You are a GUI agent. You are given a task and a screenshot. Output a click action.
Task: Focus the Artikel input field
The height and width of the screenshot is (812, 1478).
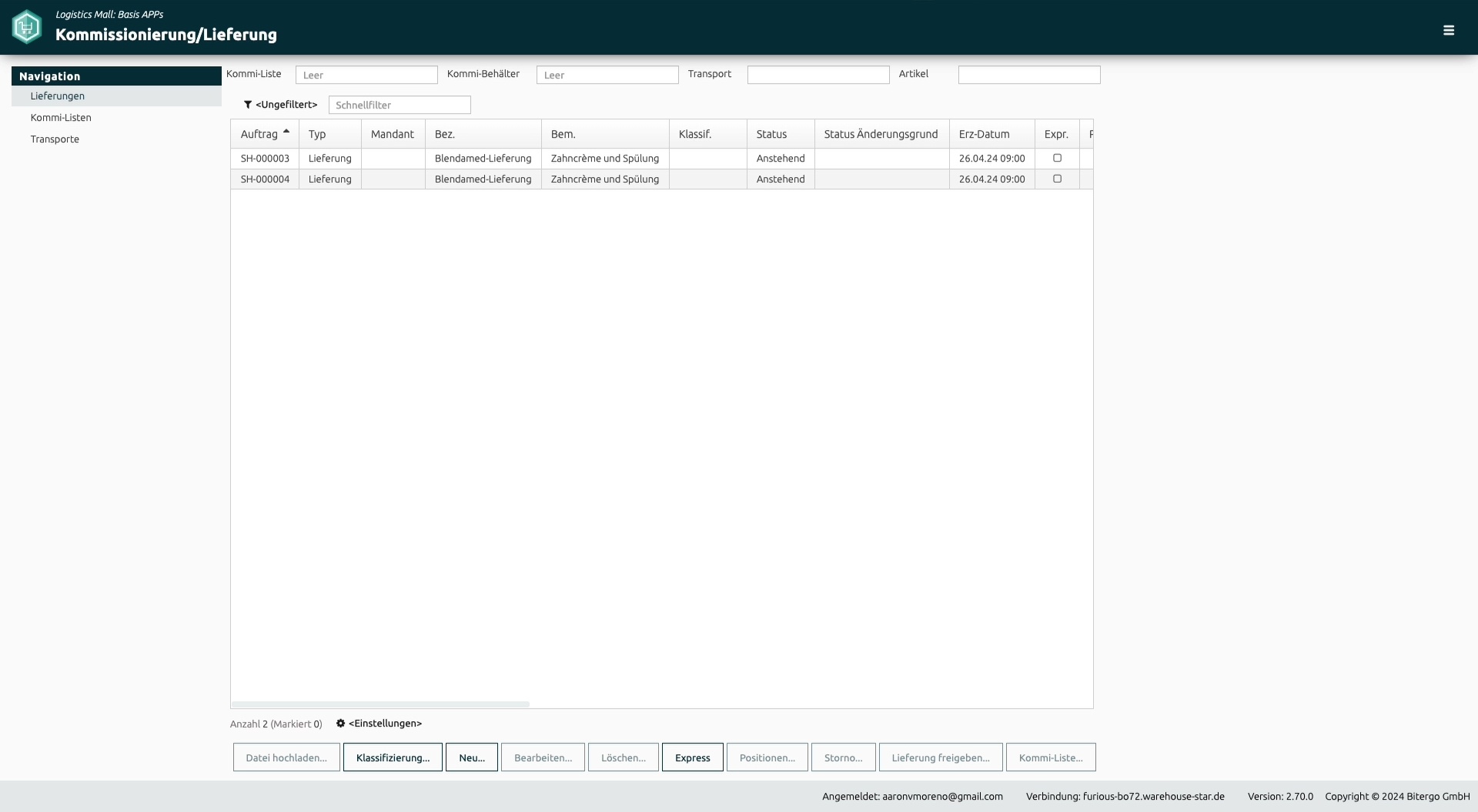click(1029, 75)
